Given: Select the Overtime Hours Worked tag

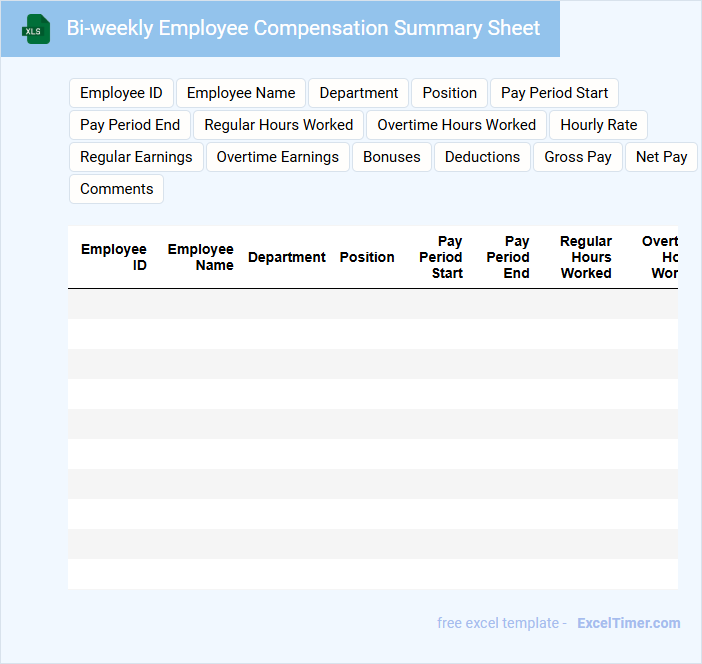Looking at the screenshot, I should [x=456, y=125].
